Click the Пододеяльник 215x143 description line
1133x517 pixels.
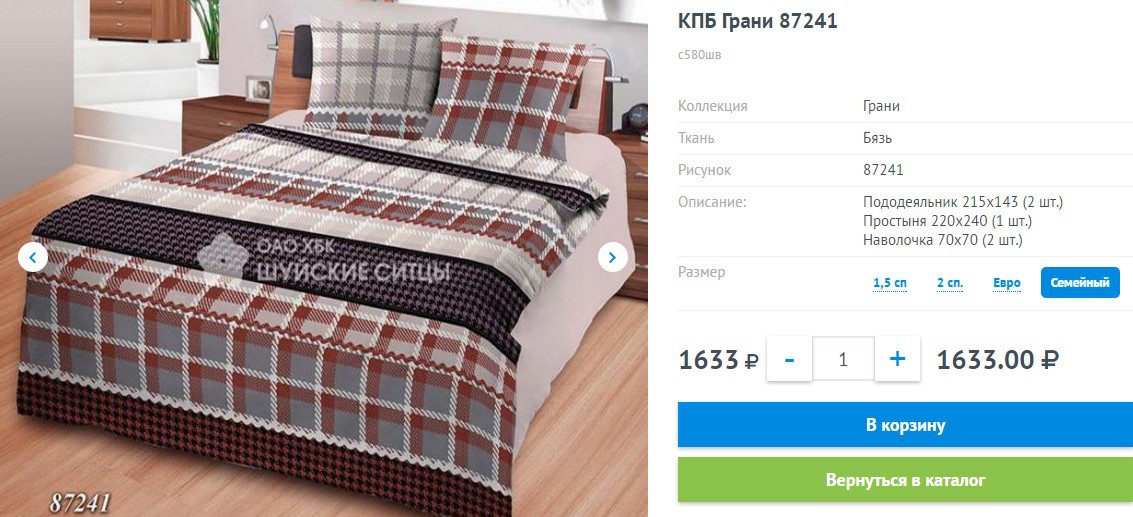click(x=963, y=202)
